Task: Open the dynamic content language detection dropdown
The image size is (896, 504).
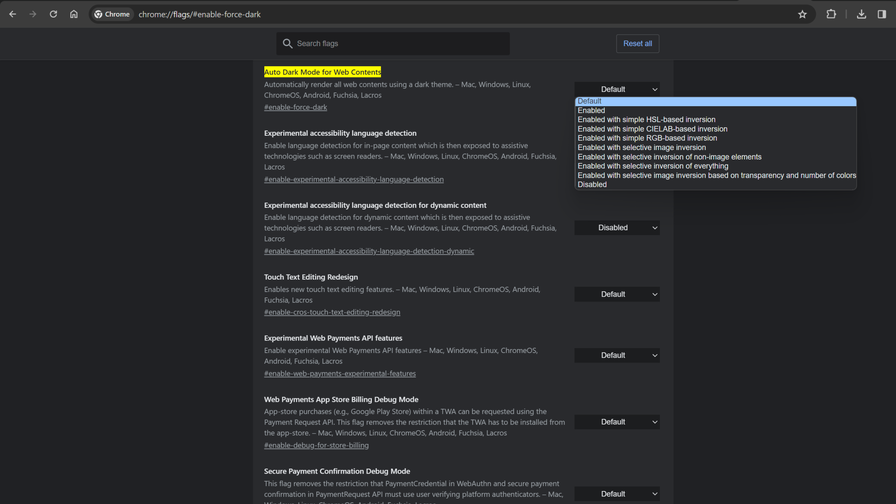Action: 617,228
